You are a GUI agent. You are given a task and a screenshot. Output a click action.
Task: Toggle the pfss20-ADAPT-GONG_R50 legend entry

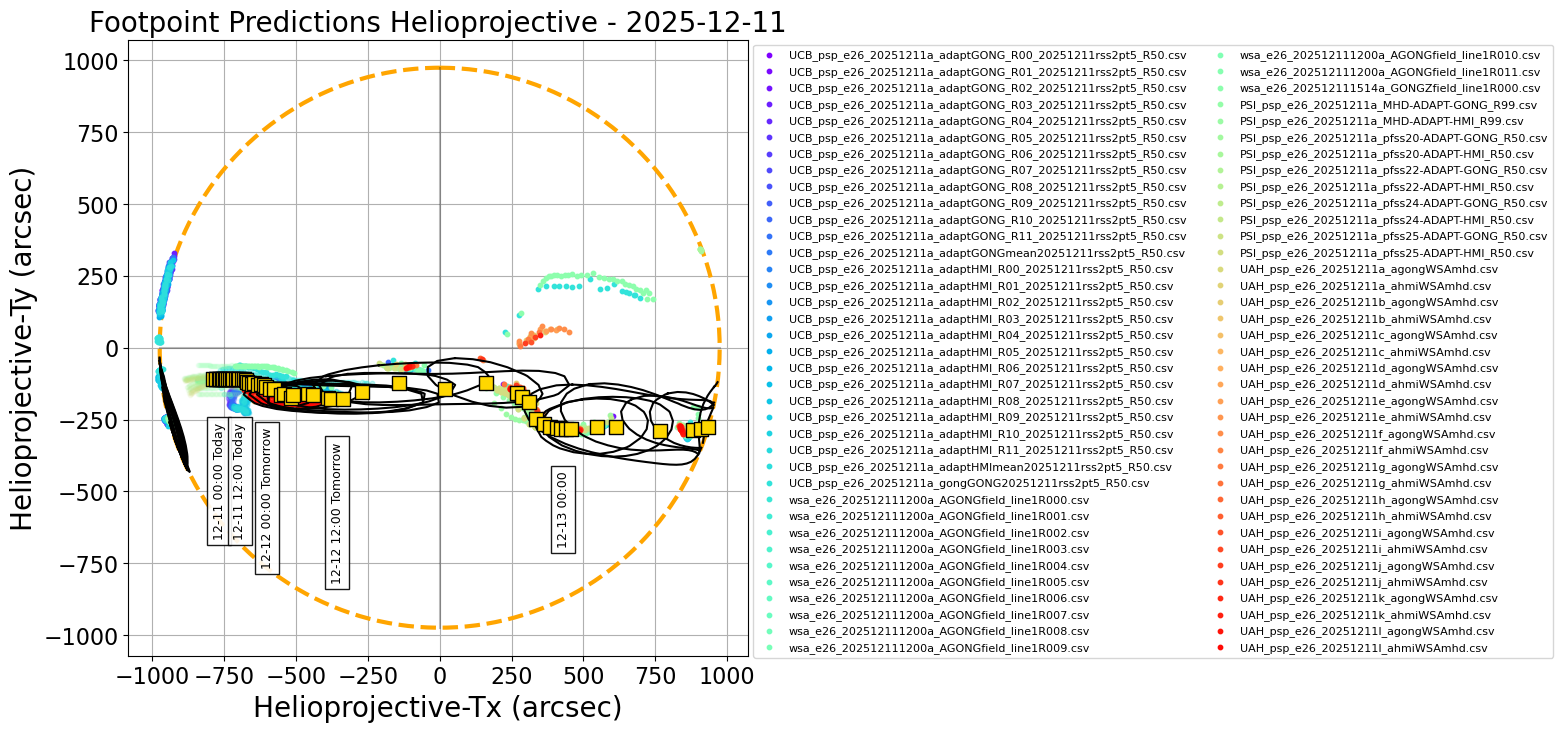(1222, 138)
